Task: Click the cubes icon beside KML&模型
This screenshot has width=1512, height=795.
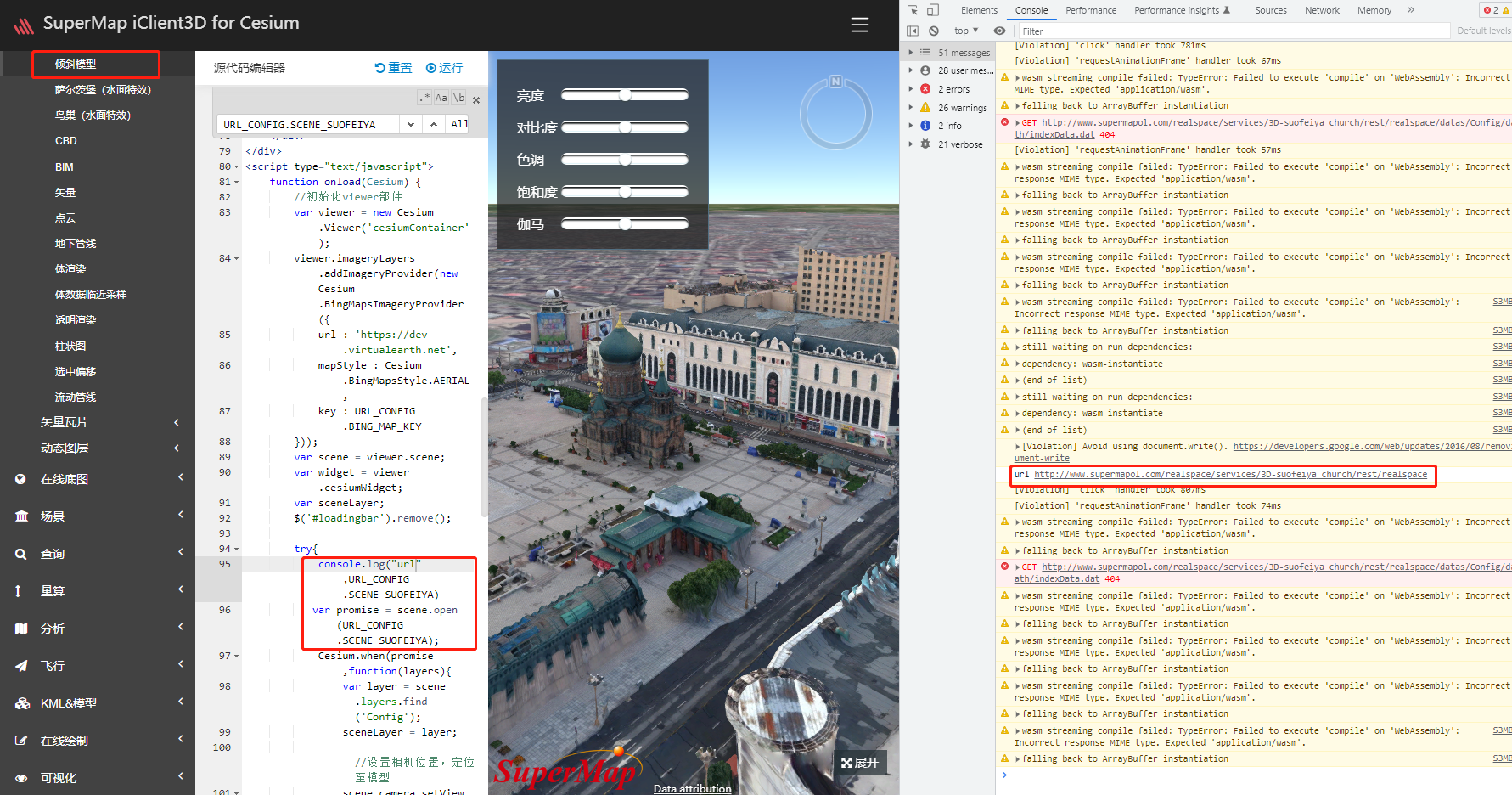Action: point(22,703)
